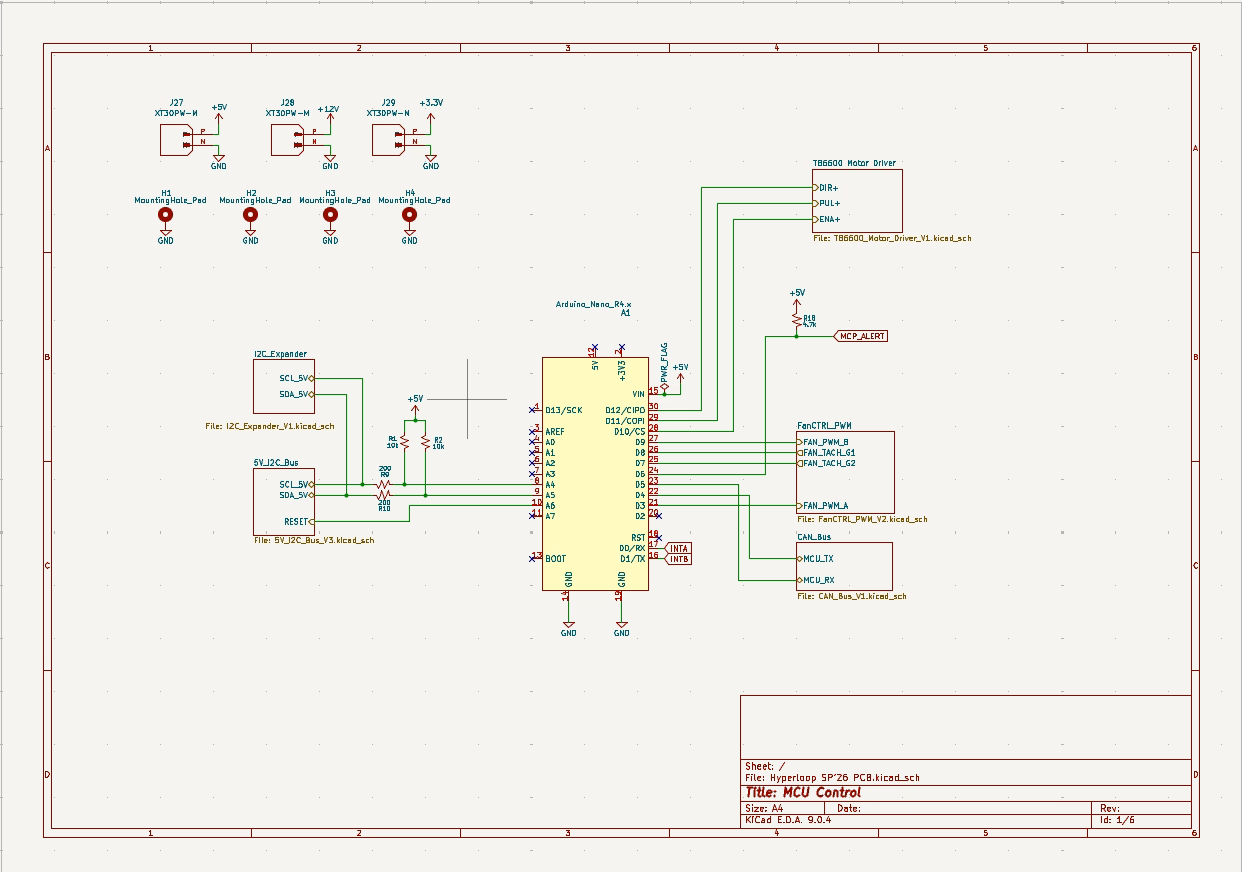Screen dimensions: 1242x872
Task: Click the MCU_RX sheet pin
Action: coord(815,580)
